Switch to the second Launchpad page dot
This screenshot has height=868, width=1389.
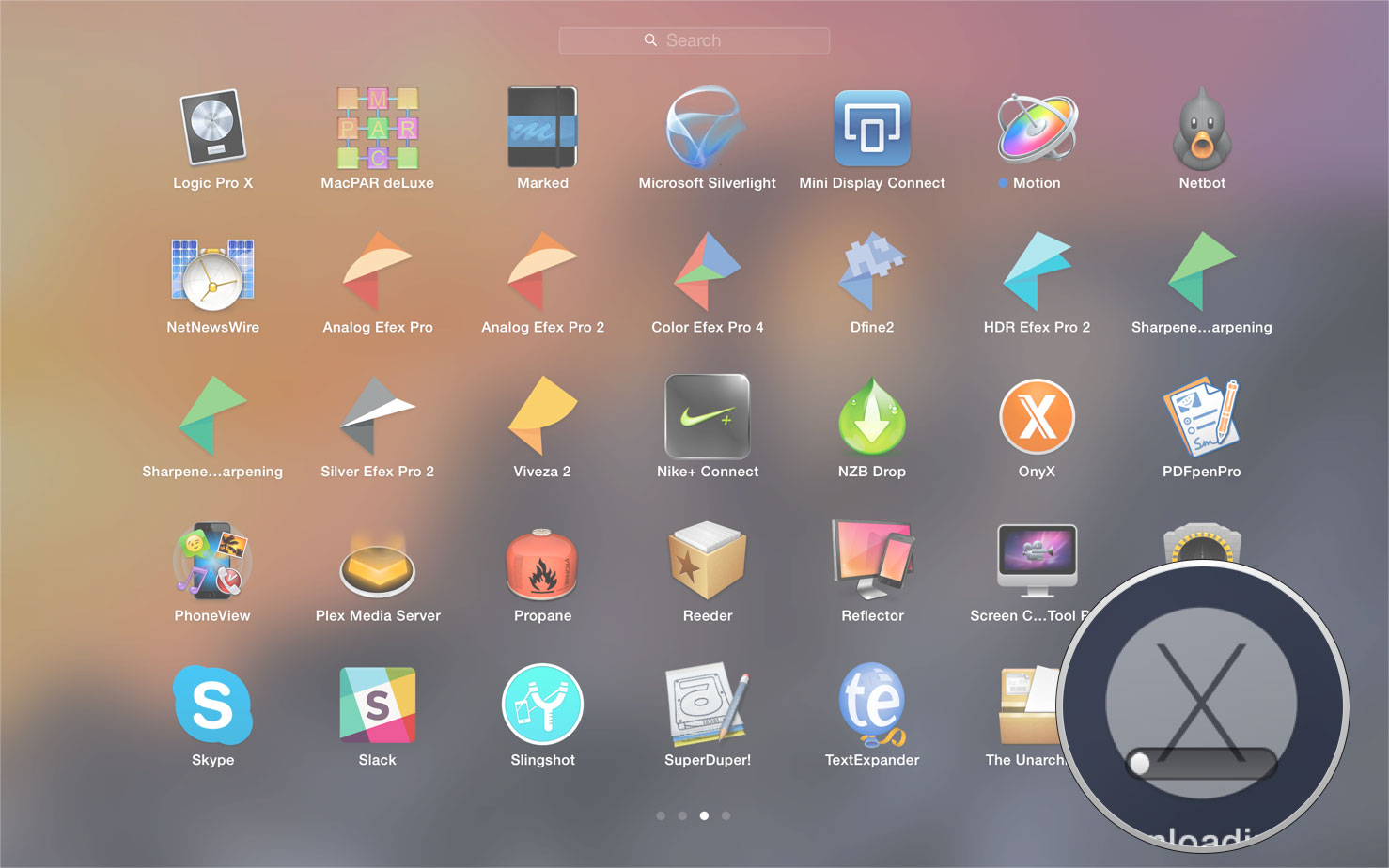pos(682,815)
